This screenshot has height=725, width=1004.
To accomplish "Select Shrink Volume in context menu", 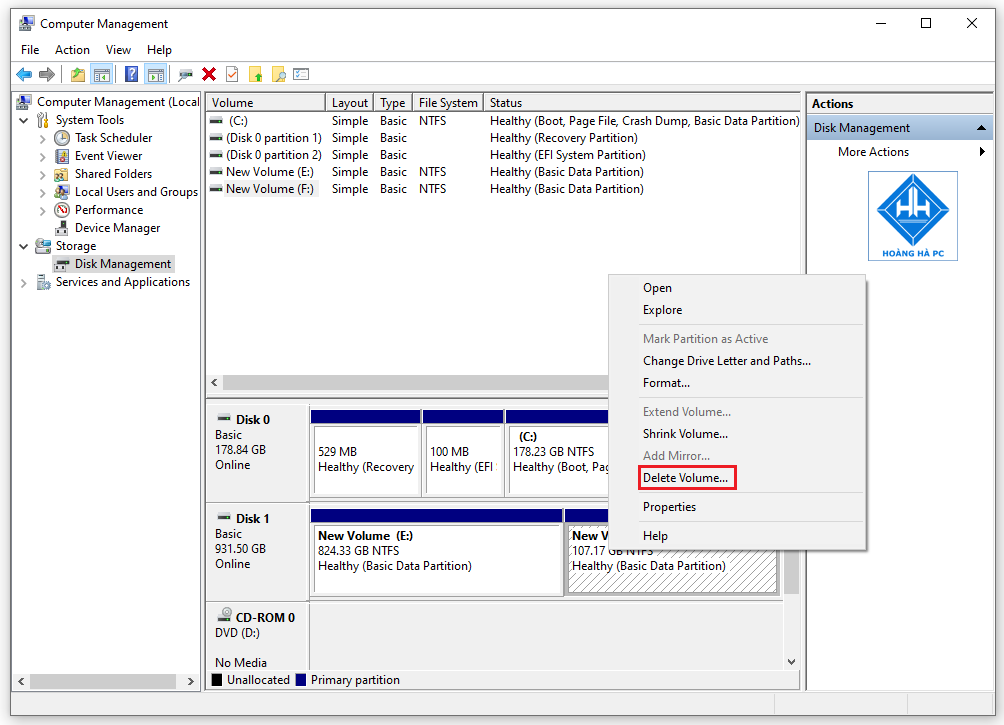I will coord(685,434).
